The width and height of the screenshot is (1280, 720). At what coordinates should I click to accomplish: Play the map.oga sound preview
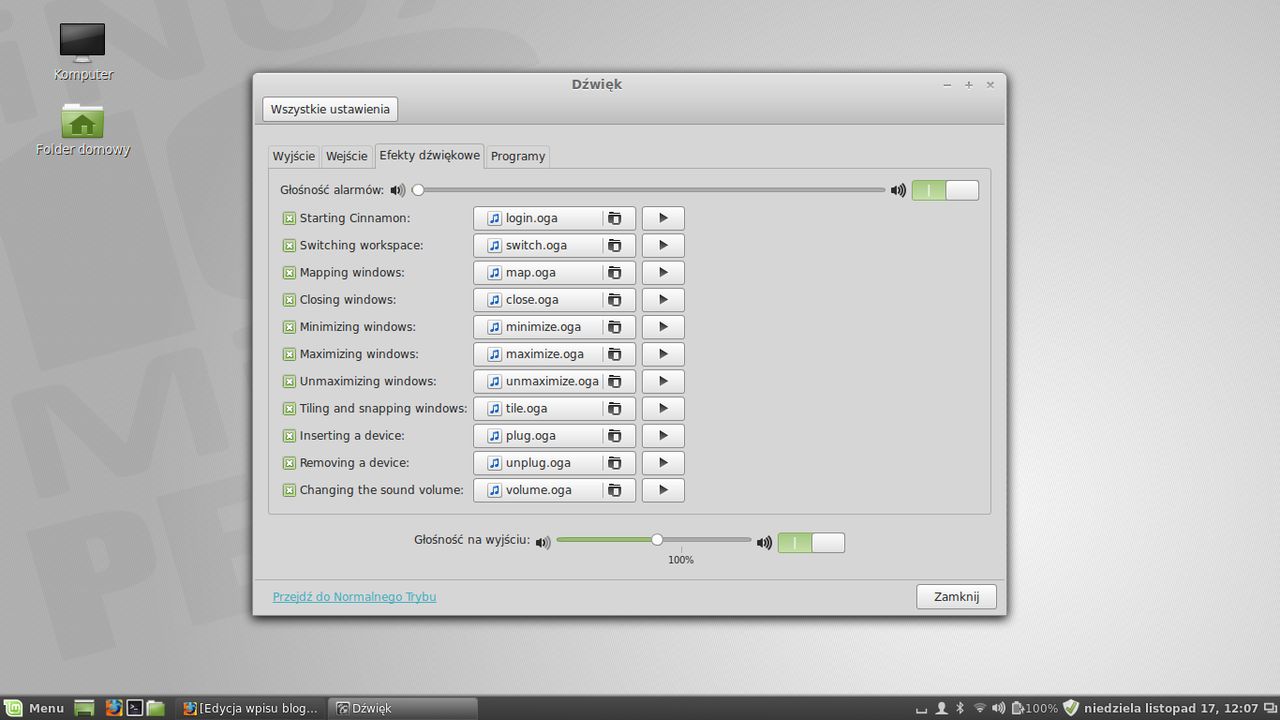(663, 272)
